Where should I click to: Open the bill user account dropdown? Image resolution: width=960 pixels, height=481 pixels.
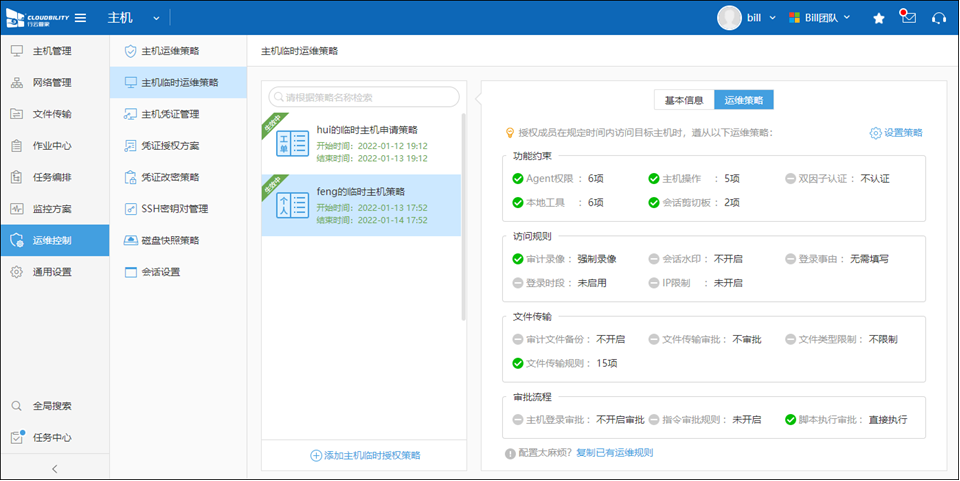747,18
